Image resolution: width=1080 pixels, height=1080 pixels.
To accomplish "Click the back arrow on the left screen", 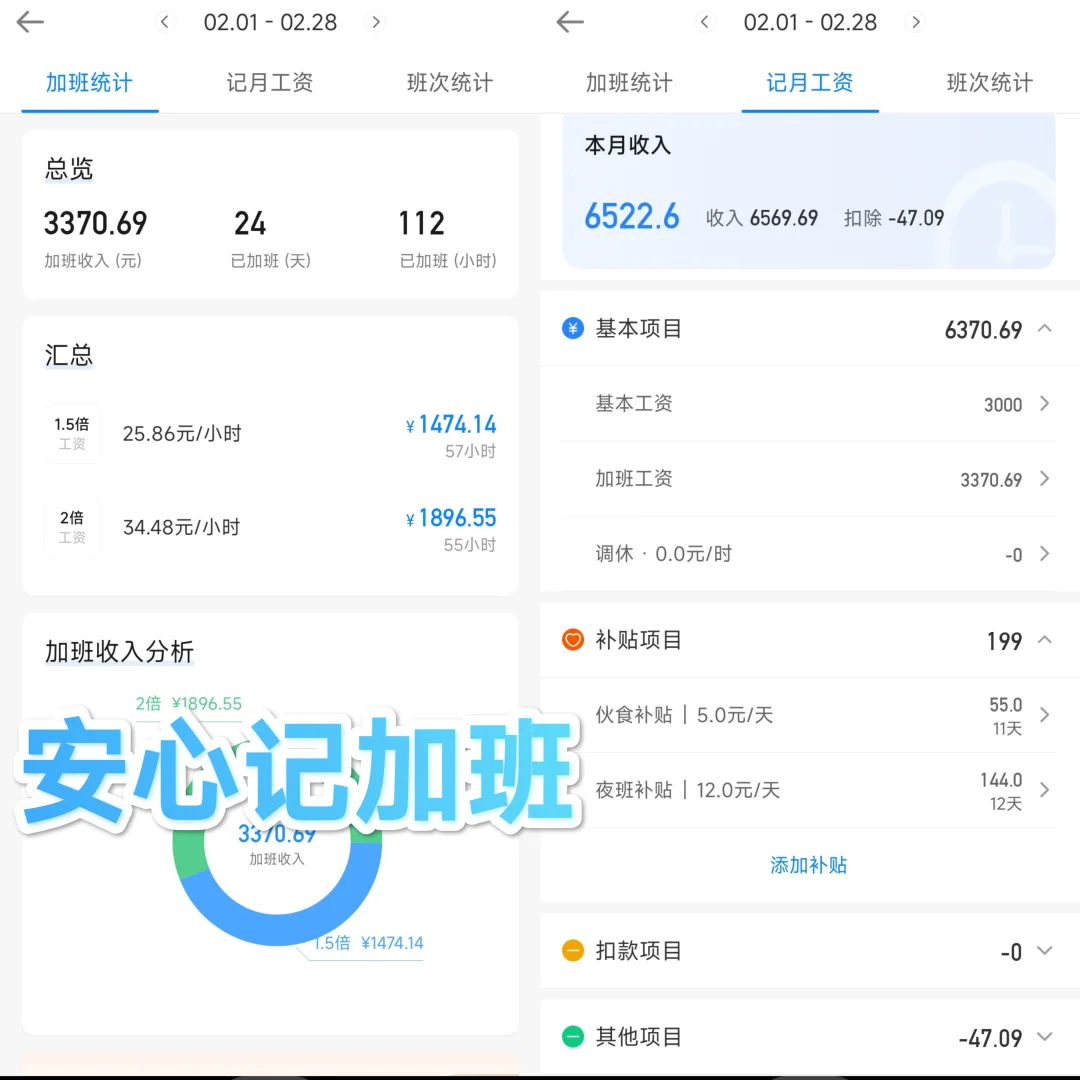I will 30,22.
